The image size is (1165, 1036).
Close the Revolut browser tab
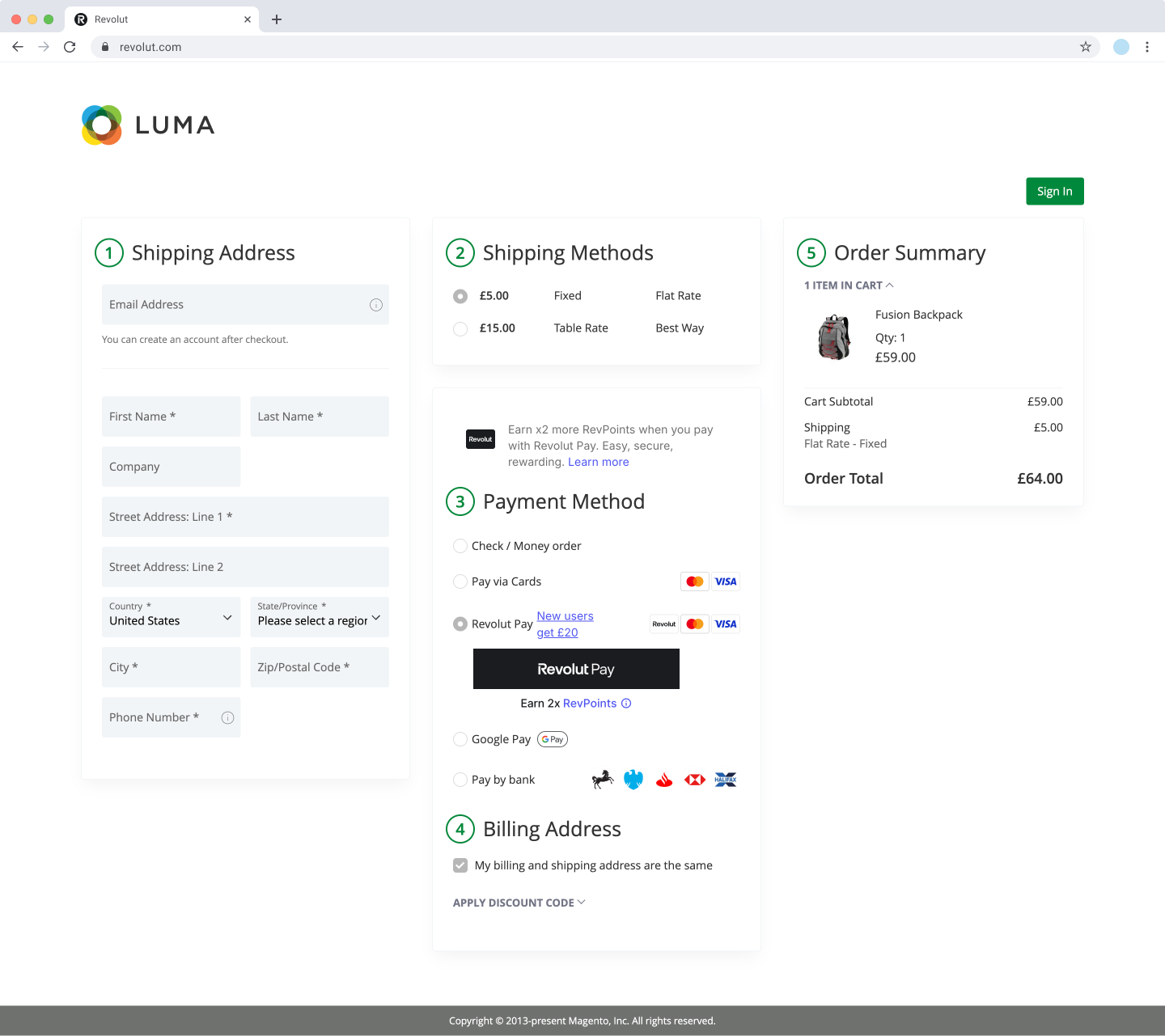point(248,19)
